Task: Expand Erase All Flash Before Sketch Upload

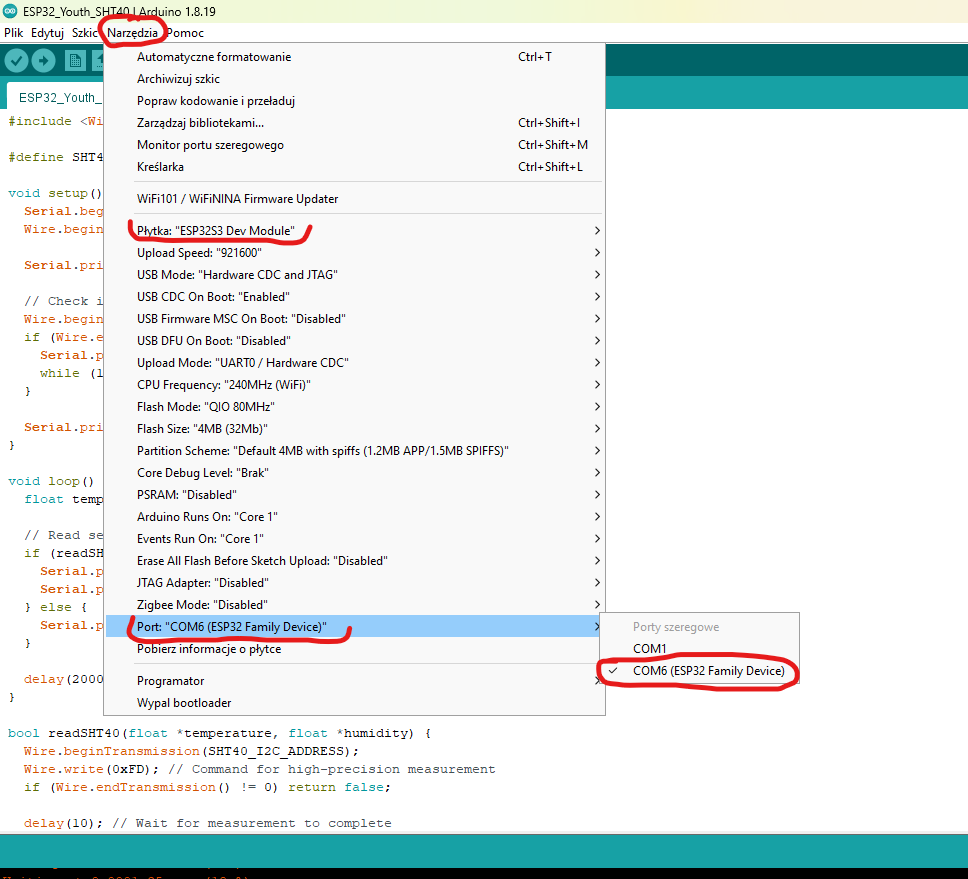Action: coord(354,561)
